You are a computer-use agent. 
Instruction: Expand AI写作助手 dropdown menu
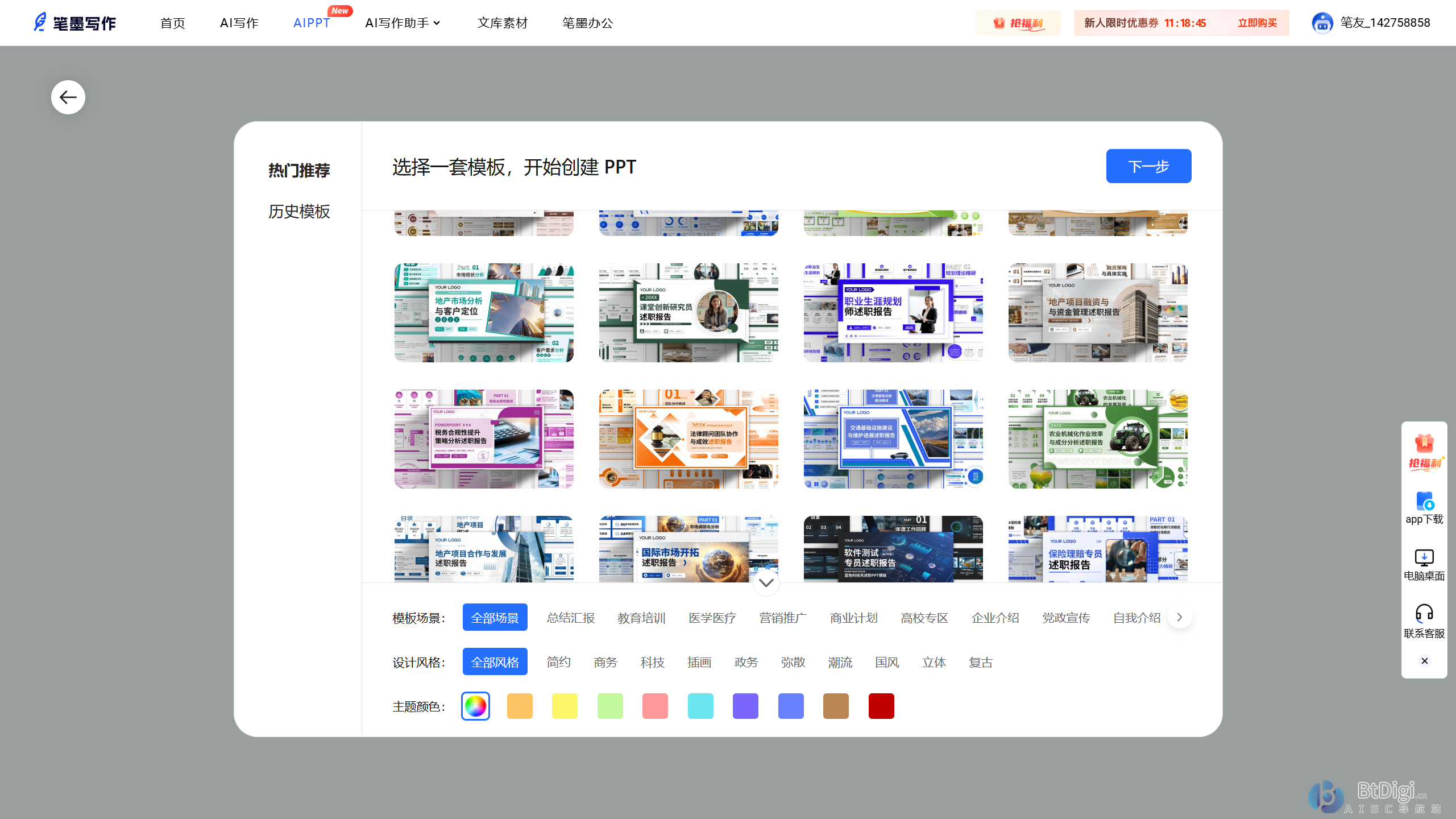coord(403,23)
